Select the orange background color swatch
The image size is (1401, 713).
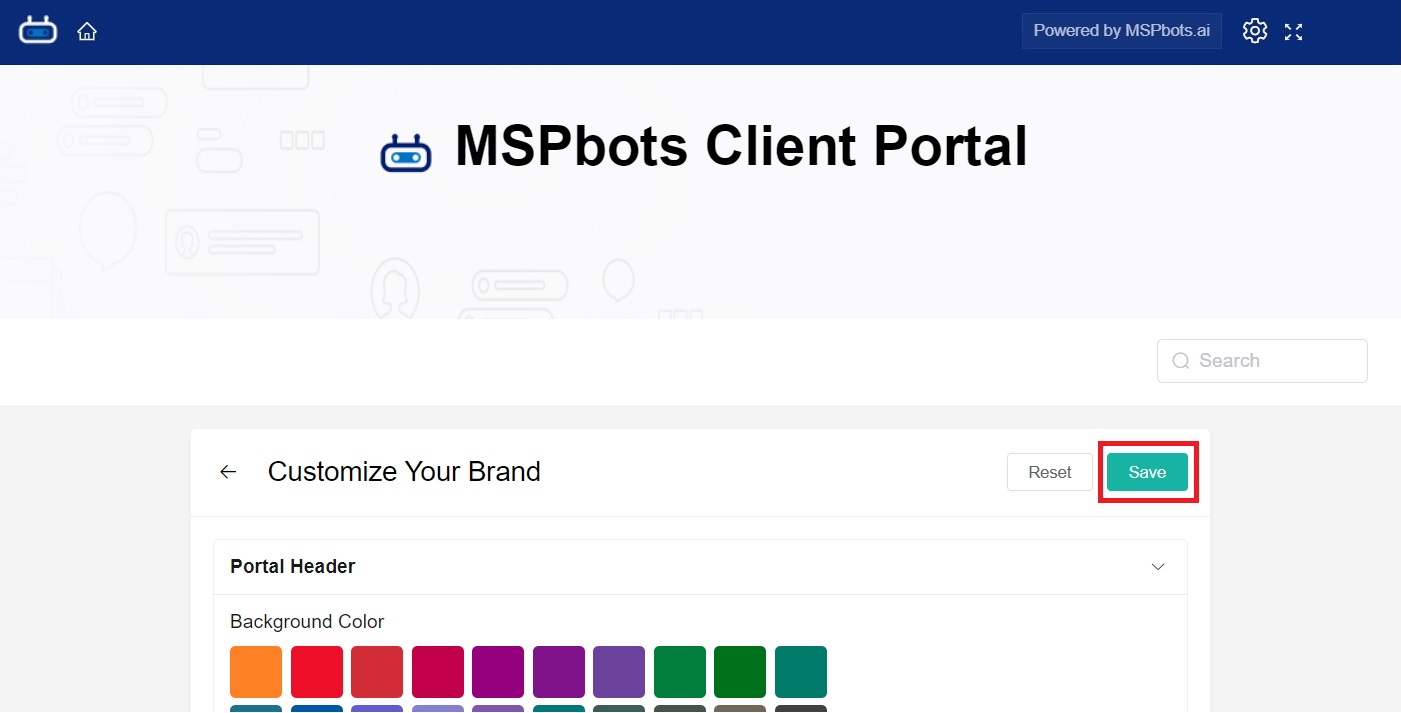(x=256, y=671)
